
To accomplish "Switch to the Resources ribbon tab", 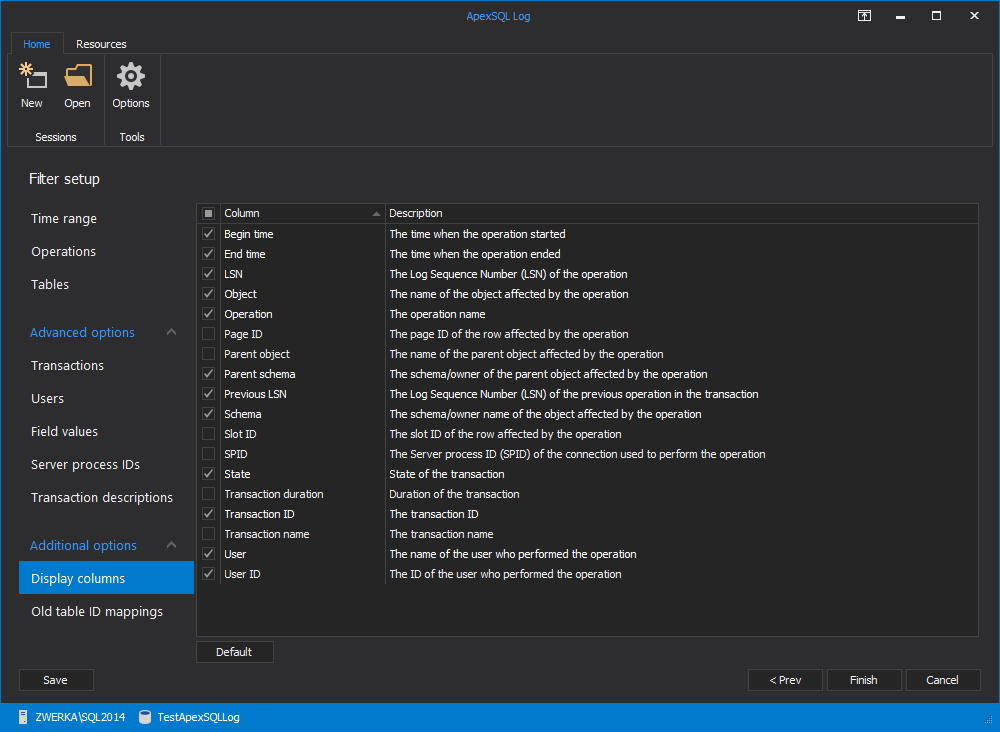I will point(101,44).
